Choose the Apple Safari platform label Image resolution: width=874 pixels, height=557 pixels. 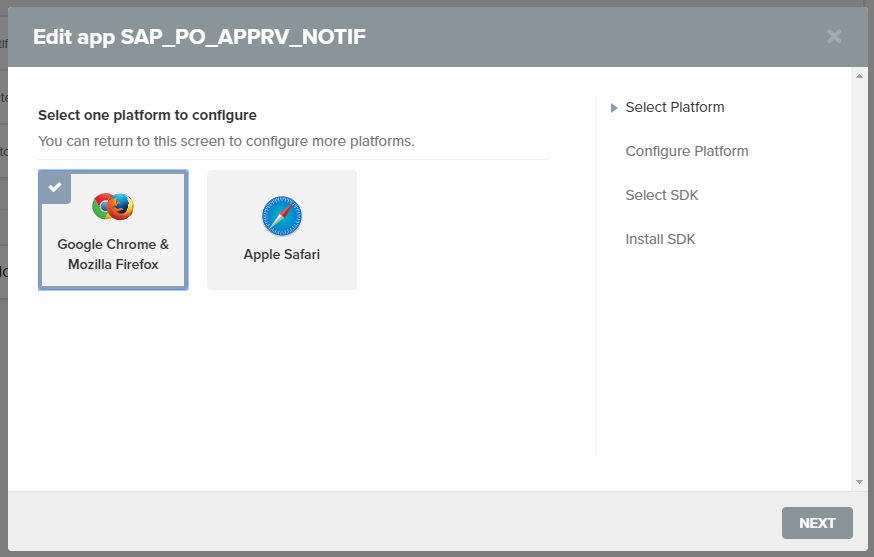[281, 254]
